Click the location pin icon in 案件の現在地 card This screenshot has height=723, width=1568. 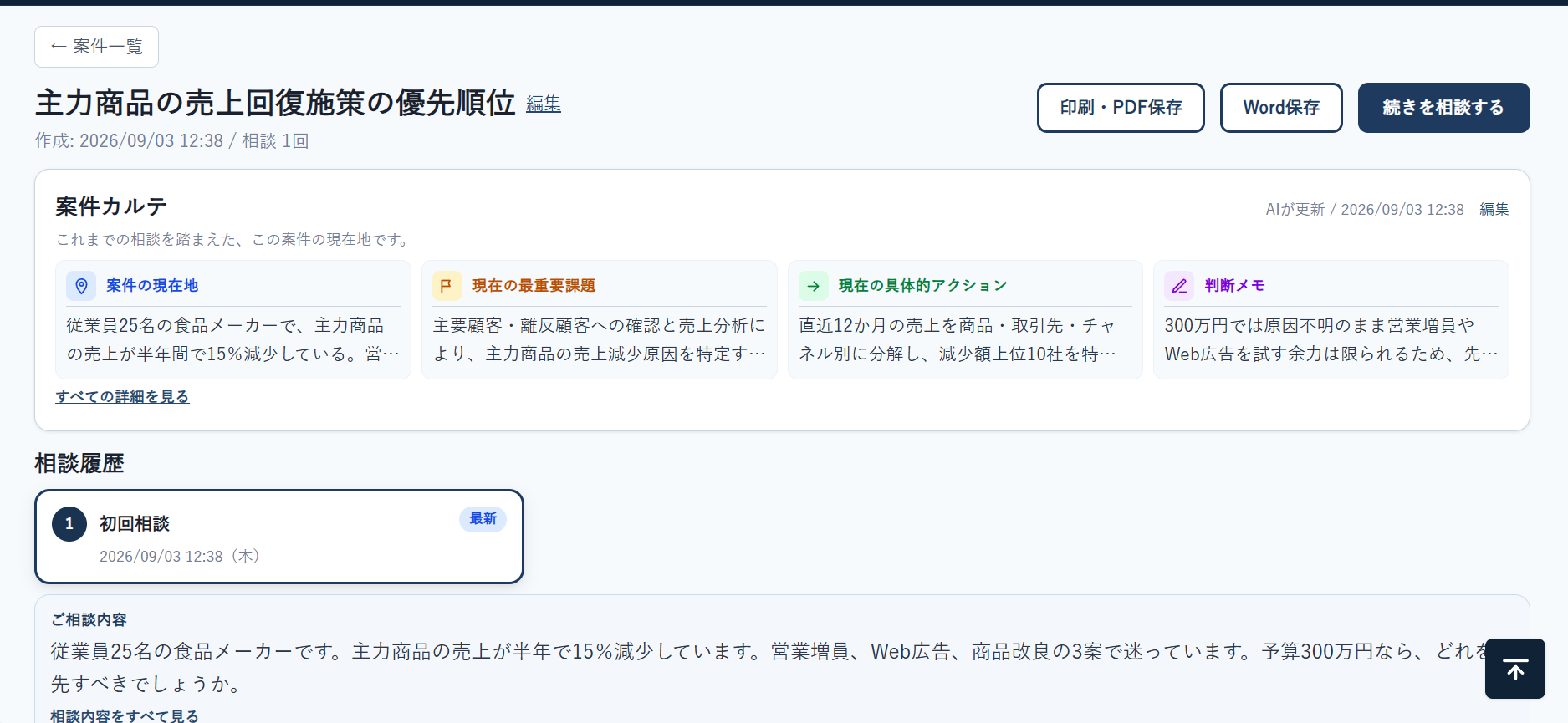pos(81,286)
